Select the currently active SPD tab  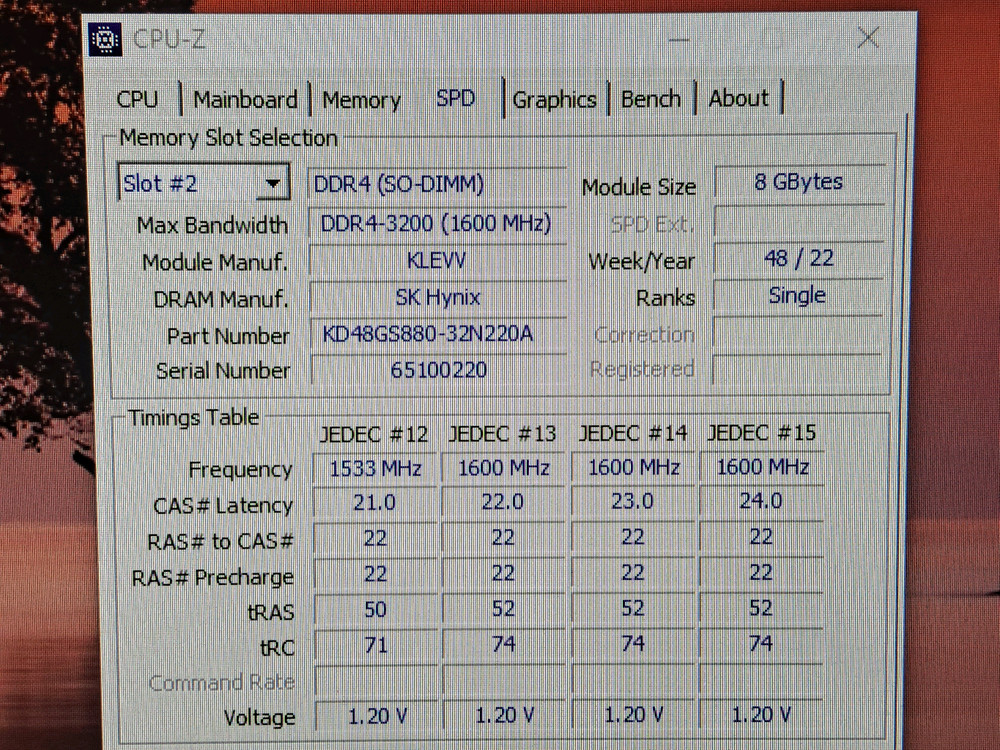pos(456,98)
